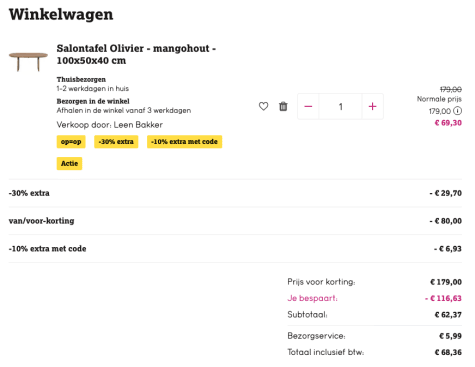
Task: Select the price before discount € 179,00
Action: [x=446, y=282]
